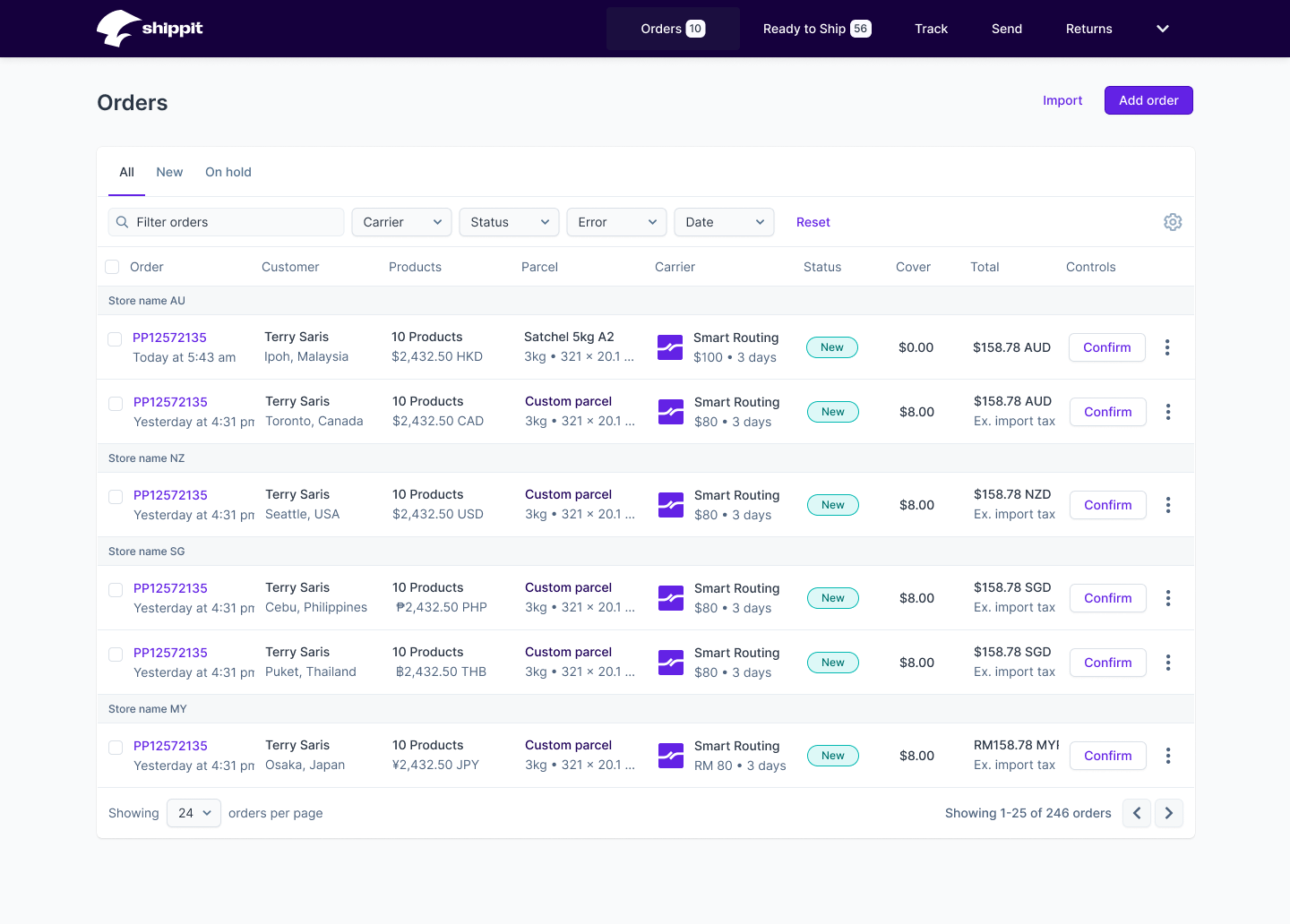Switch to the On hold tab
The image size is (1290, 924).
click(x=228, y=172)
